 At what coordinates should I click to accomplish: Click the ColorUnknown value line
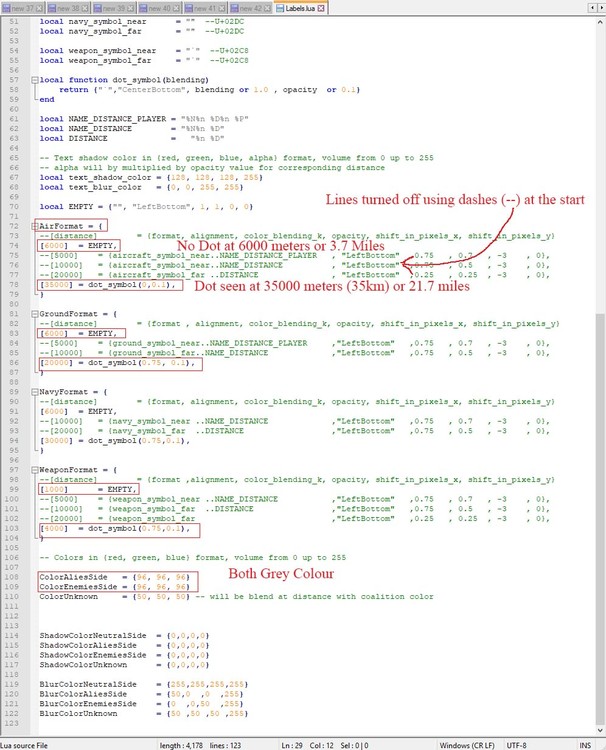236,596
